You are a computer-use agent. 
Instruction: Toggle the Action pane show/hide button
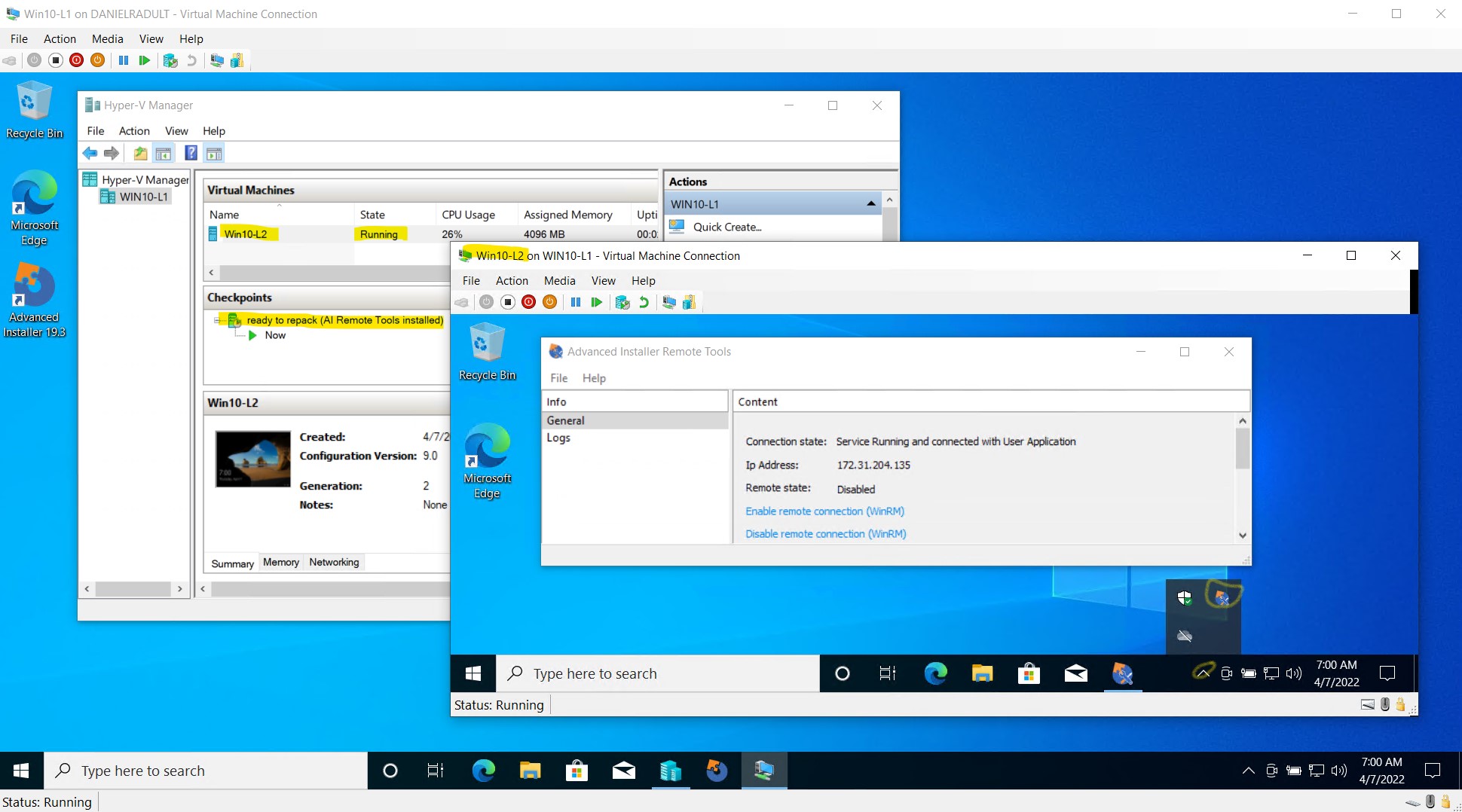214,154
